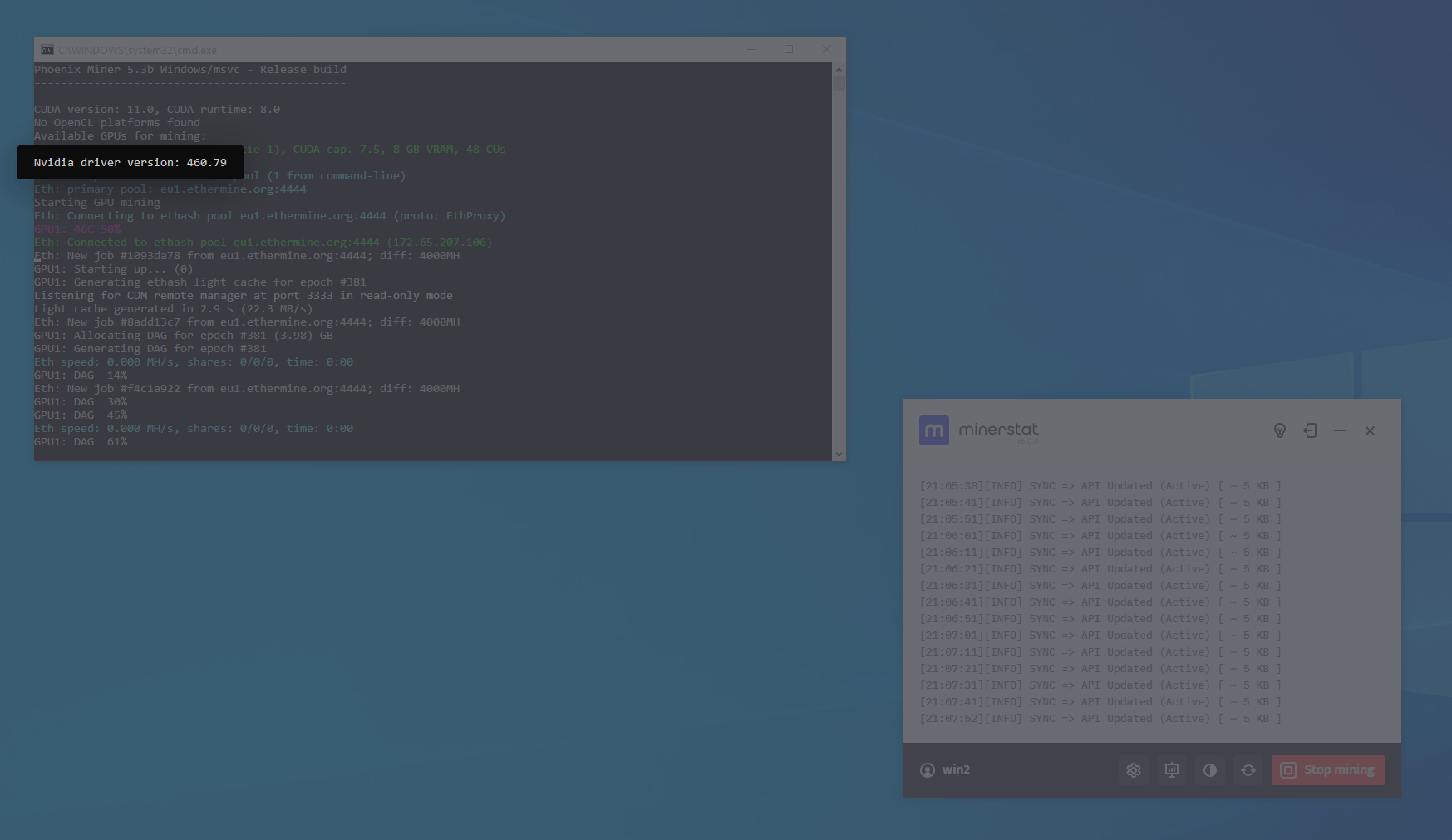Click the 'GPU1: DAG 61%' line
1452x840 pixels.
tap(81, 442)
